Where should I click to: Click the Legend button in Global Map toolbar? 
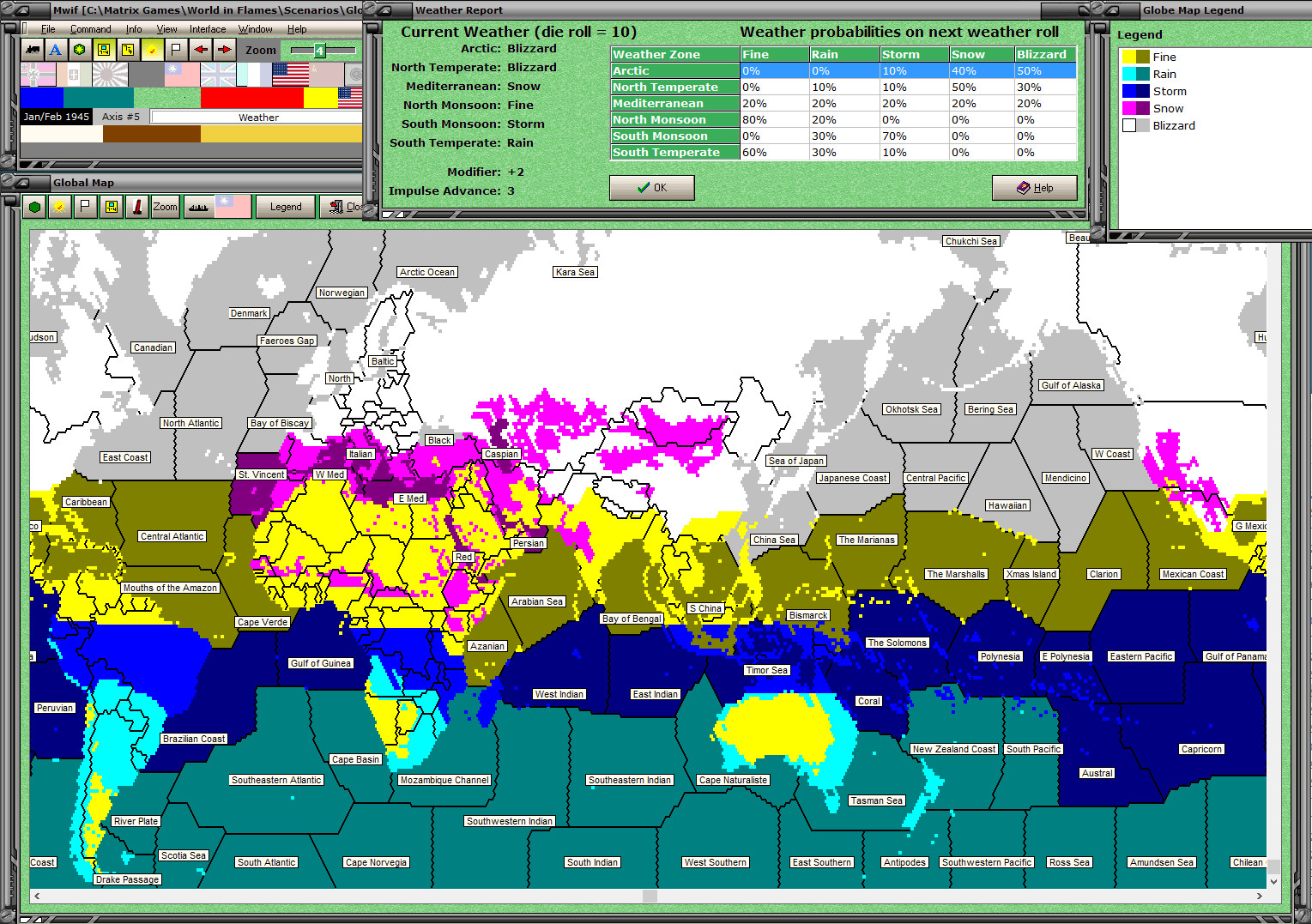pos(286,207)
